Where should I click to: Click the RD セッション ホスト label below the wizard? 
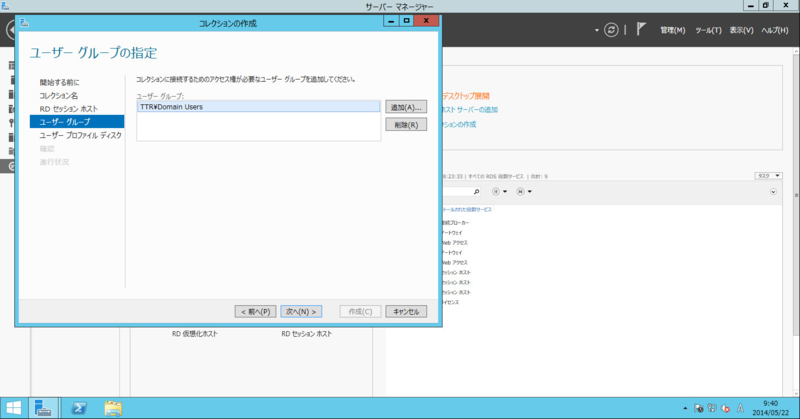307,334
